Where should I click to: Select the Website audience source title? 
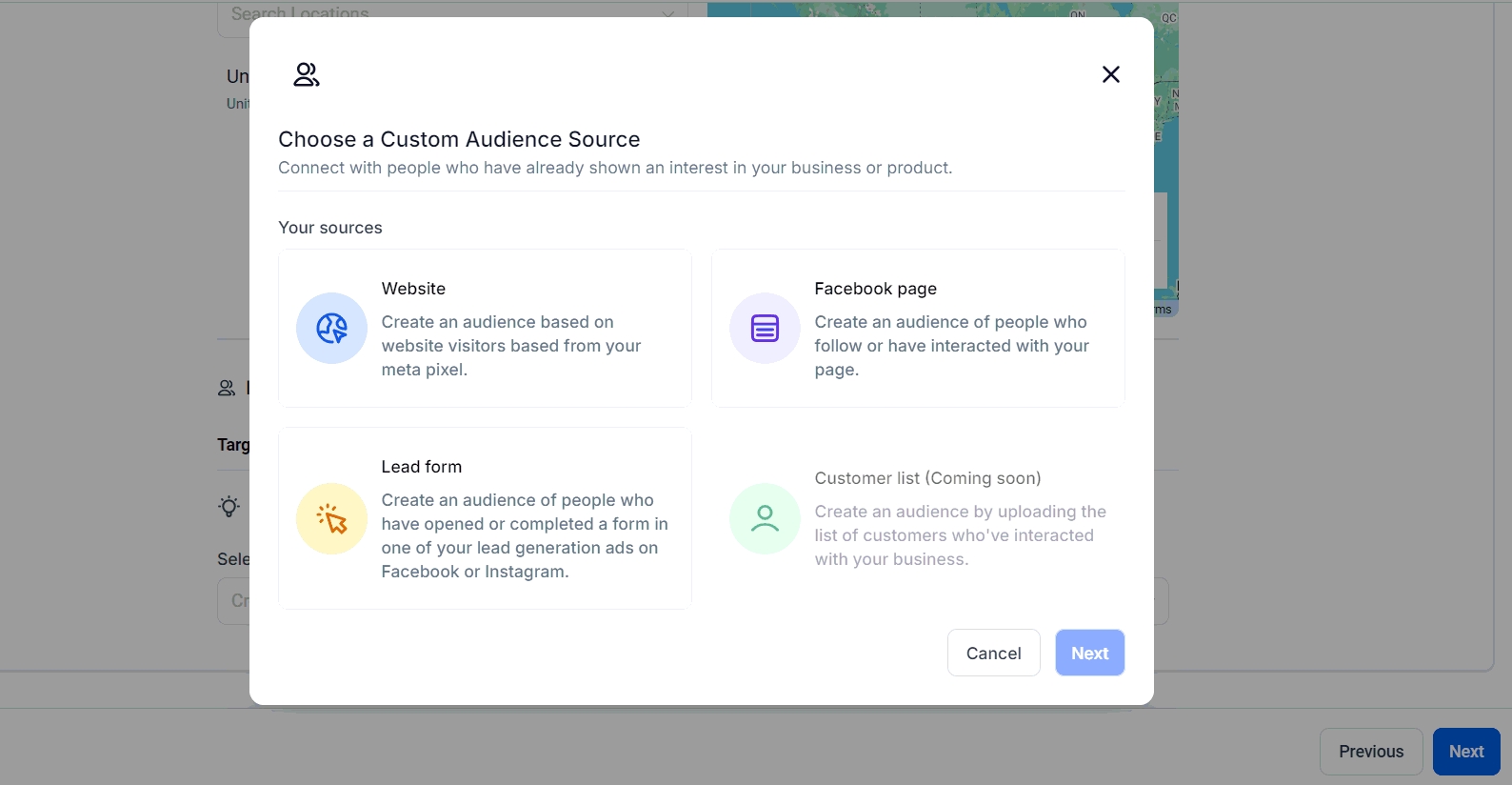point(413,289)
